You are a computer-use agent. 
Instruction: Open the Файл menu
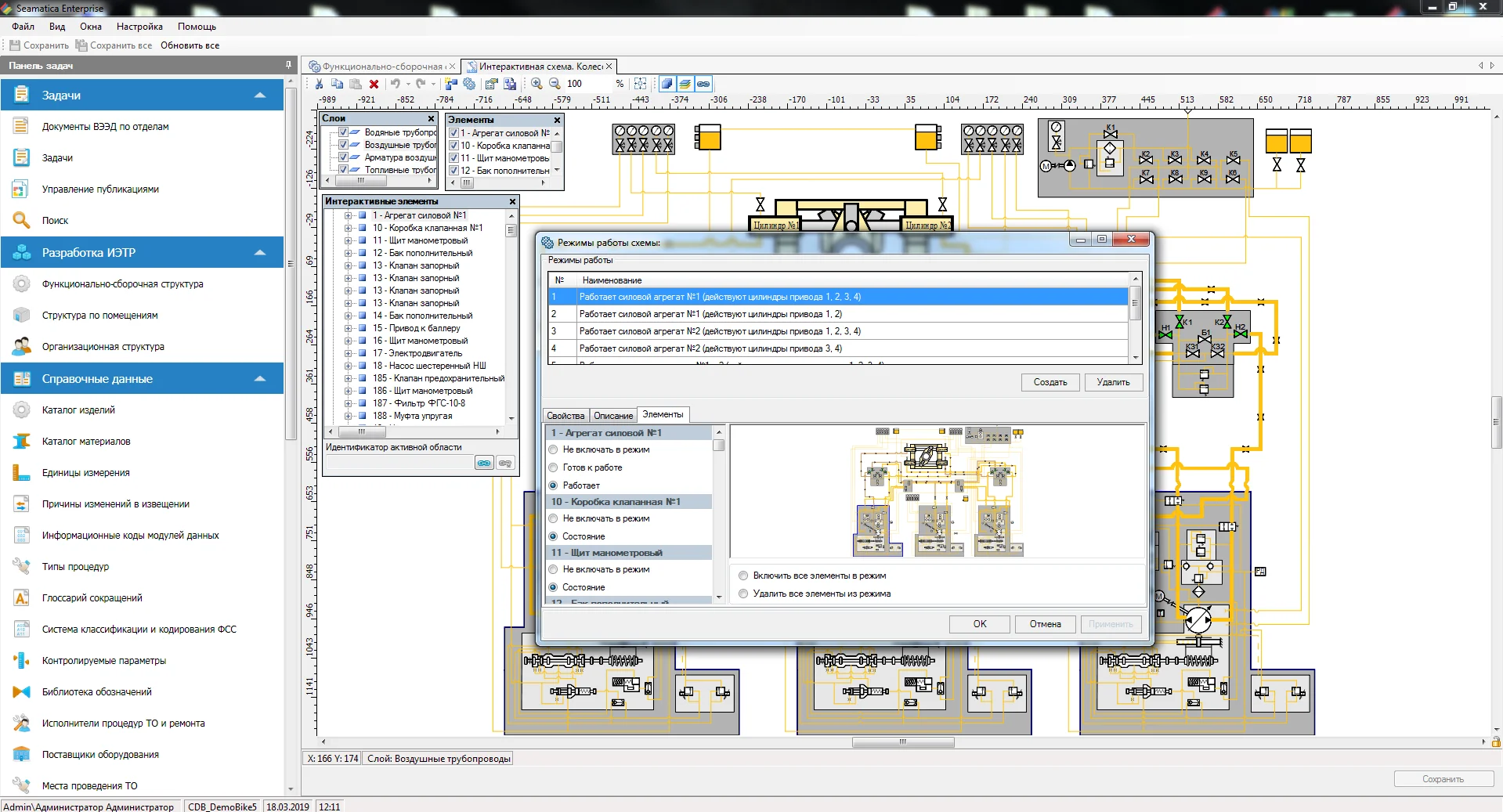point(23,27)
